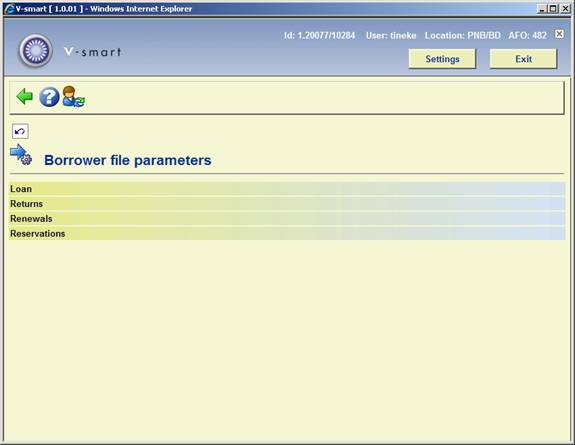Click the circular V-smart logo
575x445 pixels.
[36, 51]
